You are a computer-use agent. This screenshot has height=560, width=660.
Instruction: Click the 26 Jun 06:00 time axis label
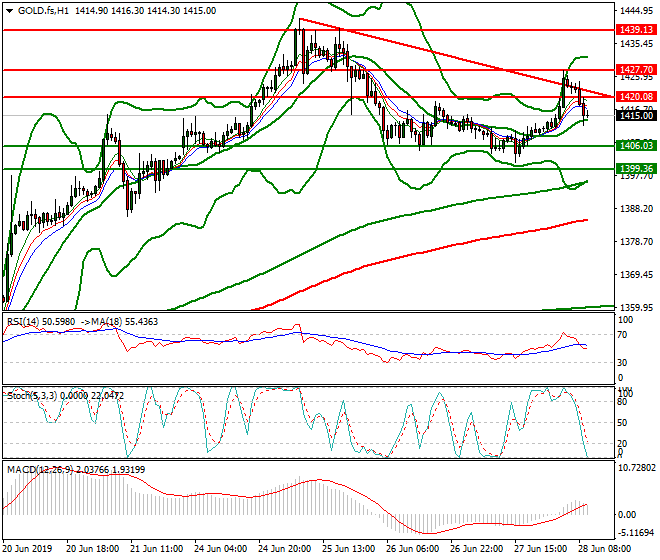point(412,549)
